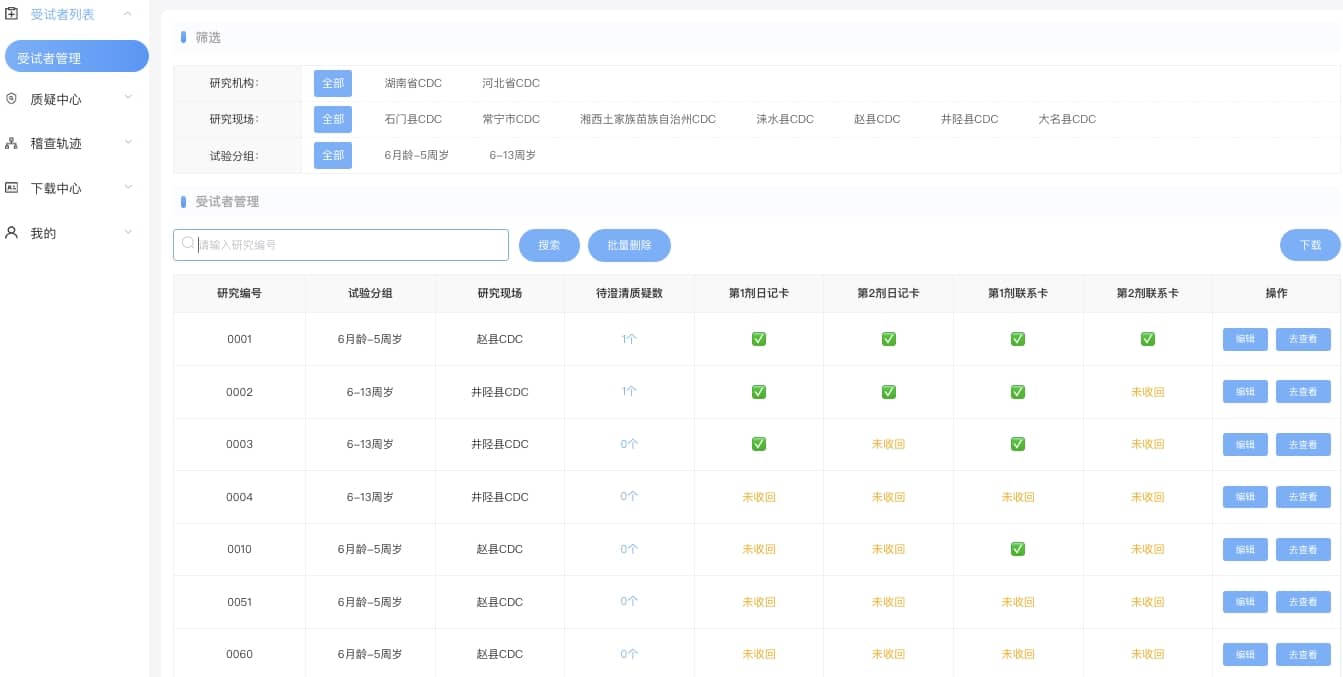The image size is (1343, 677).
Task: Click 第1剂联系卡 checkmark for subject 0010
Action: point(1018,549)
